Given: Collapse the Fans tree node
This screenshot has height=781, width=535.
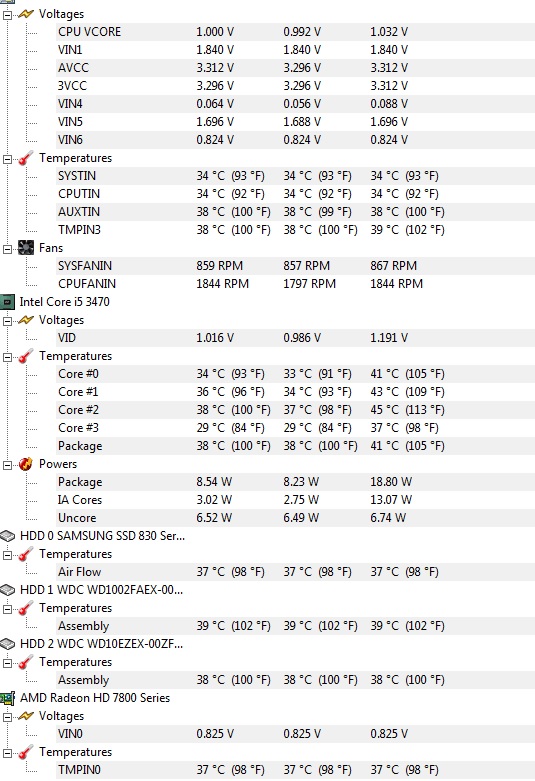Looking at the screenshot, I should [7, 249].
